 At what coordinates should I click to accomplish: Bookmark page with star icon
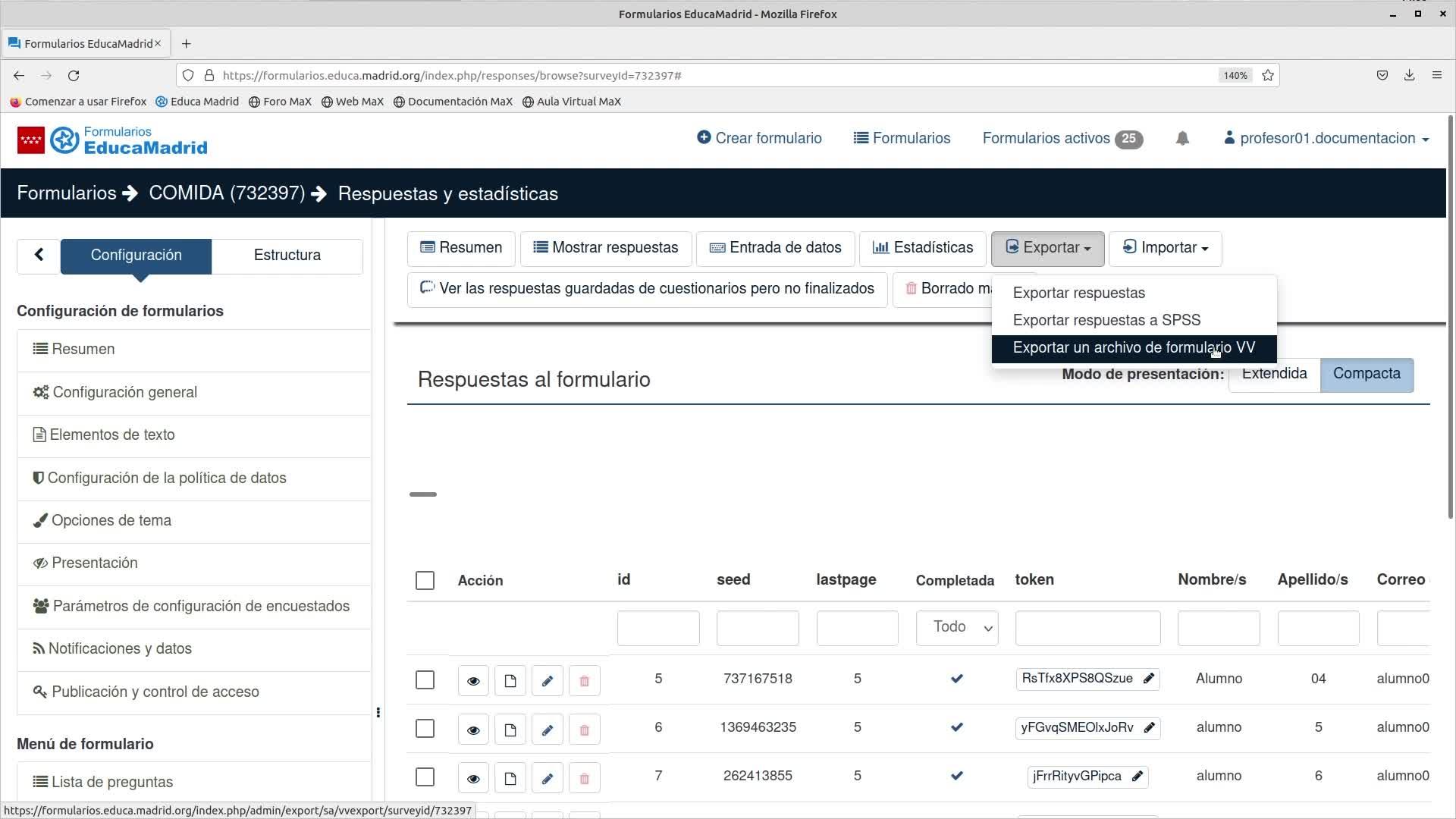(x=1267, y=75)
